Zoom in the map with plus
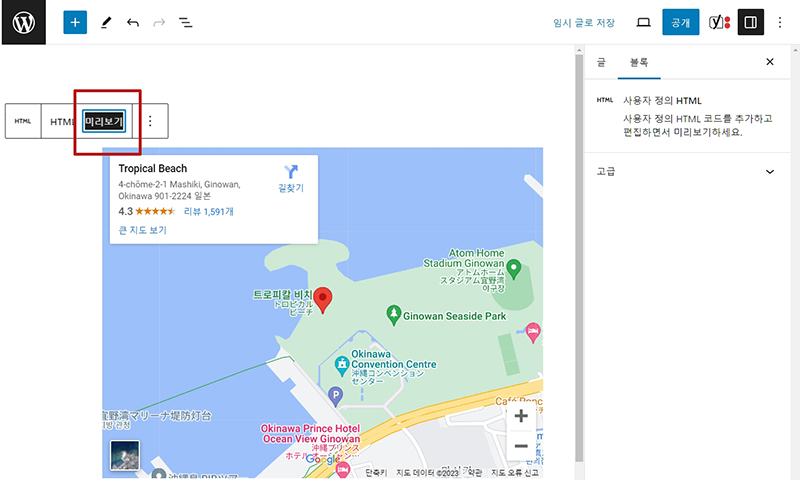The height and width of the screenshot is (480, 800). pos(521,416)
